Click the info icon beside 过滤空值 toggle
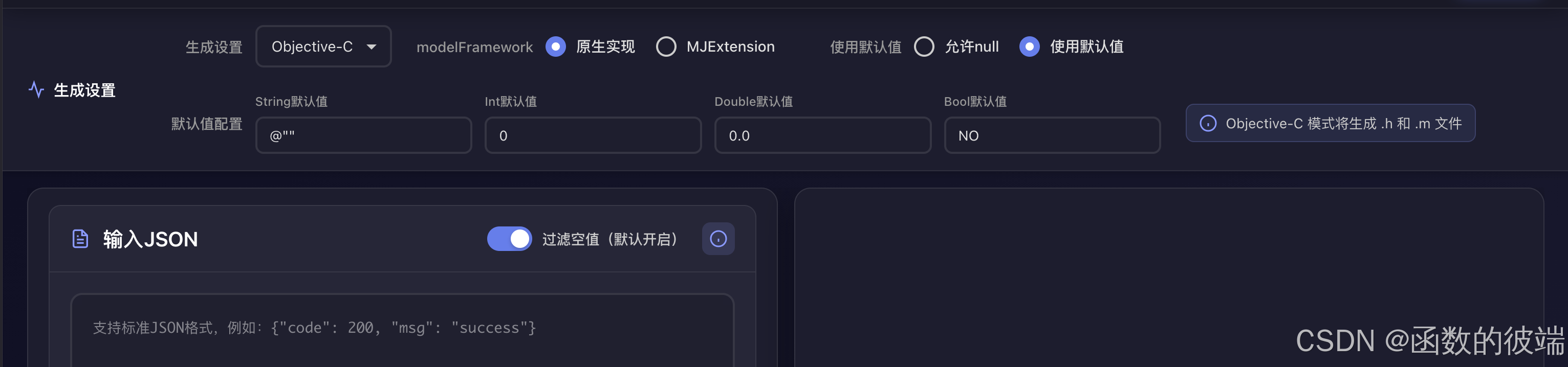The image size is (1568, 367). [x=717, y=239]
